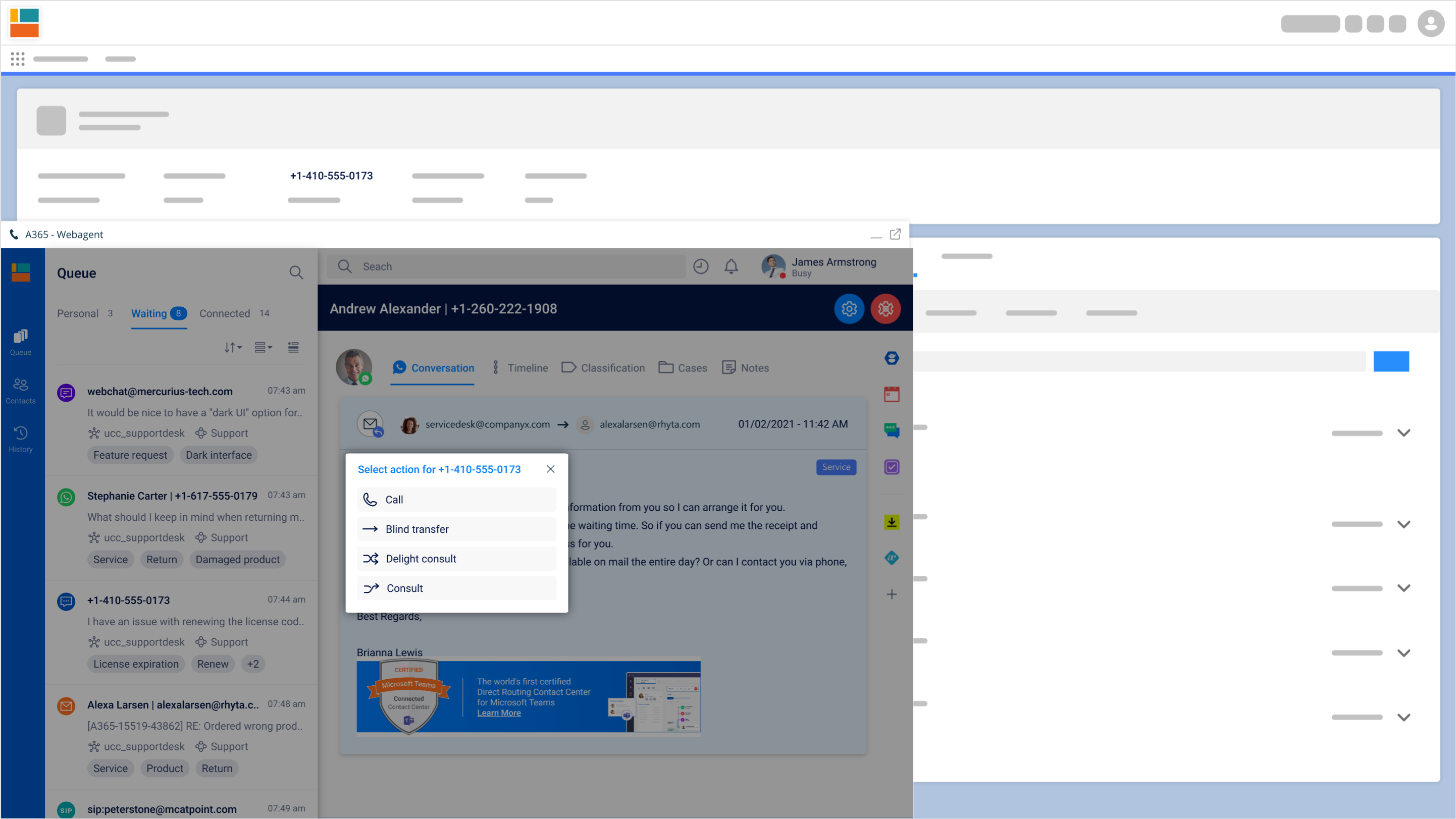Screen dimensions: 1456x819
Task: Open the Queue sidebar section
Action: (x=21, y=342)
